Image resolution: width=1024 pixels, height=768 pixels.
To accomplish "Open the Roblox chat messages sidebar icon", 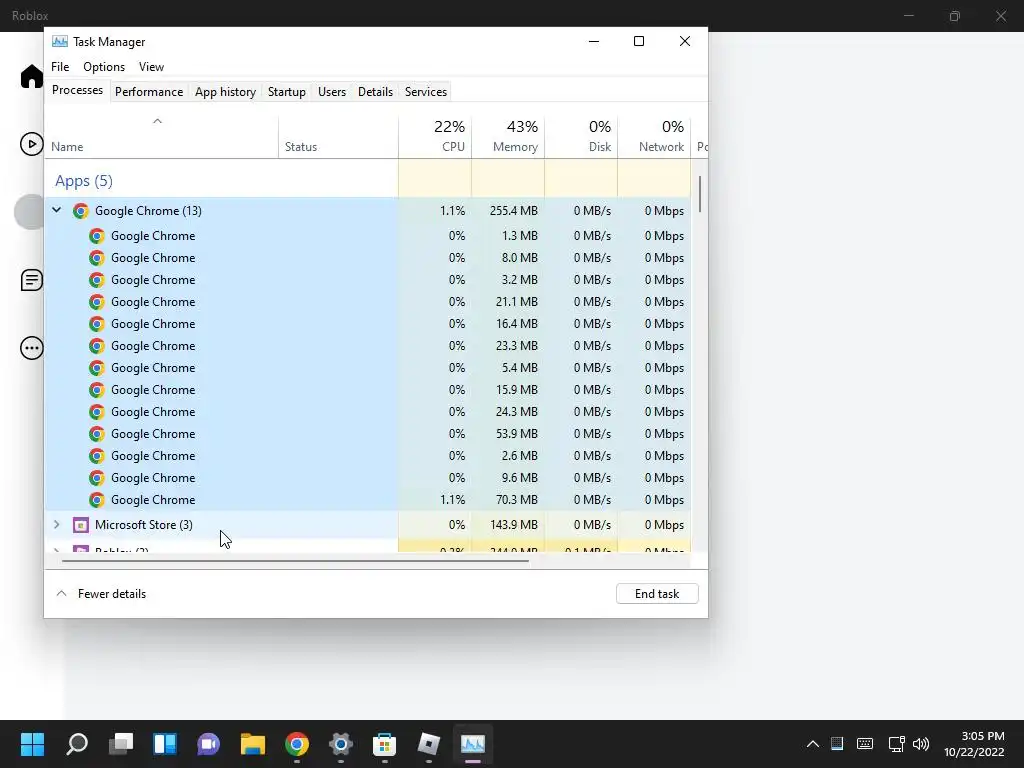I will tap(31, 280).
